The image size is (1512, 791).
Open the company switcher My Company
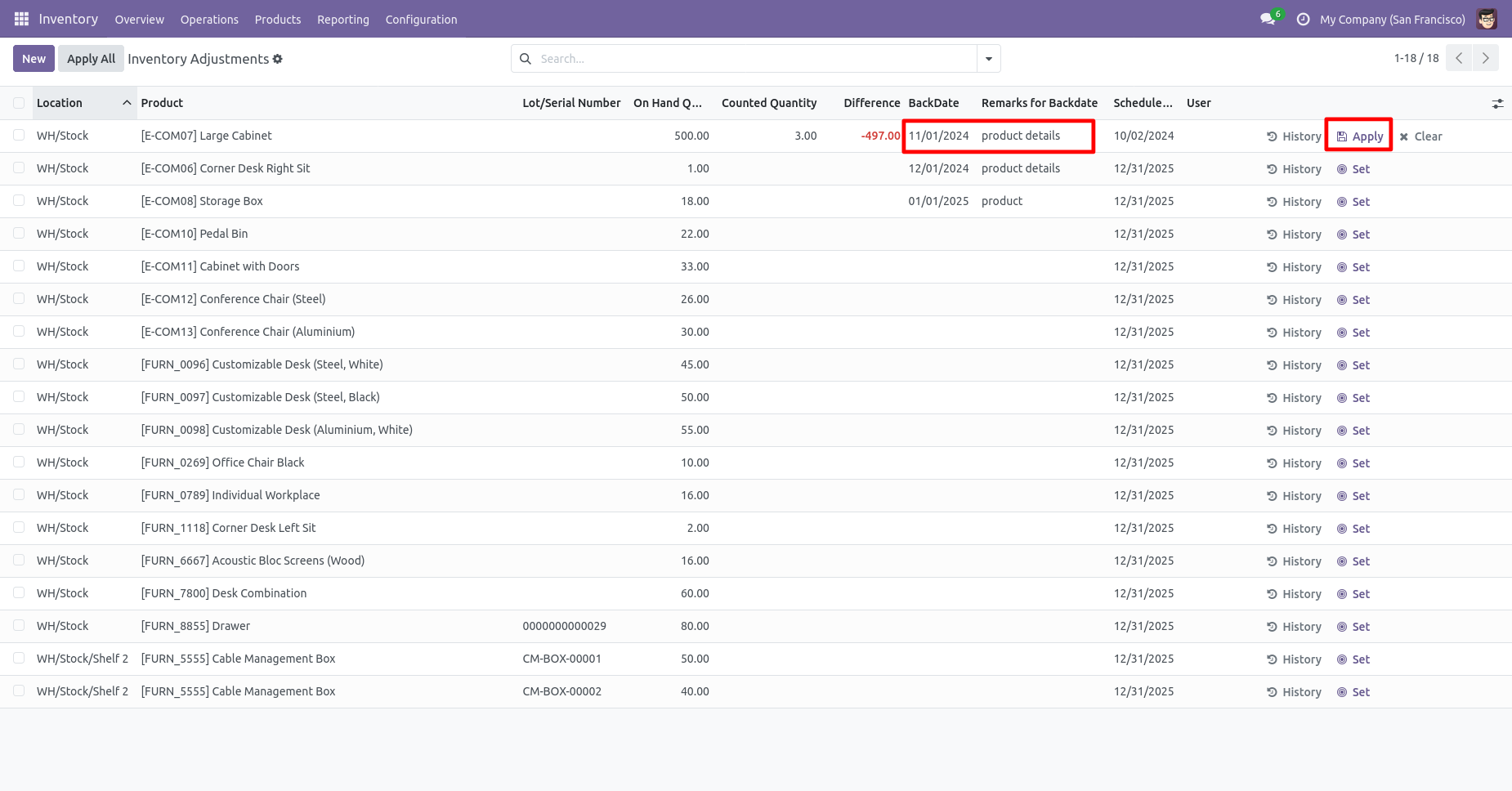(x=1392, y=19)
